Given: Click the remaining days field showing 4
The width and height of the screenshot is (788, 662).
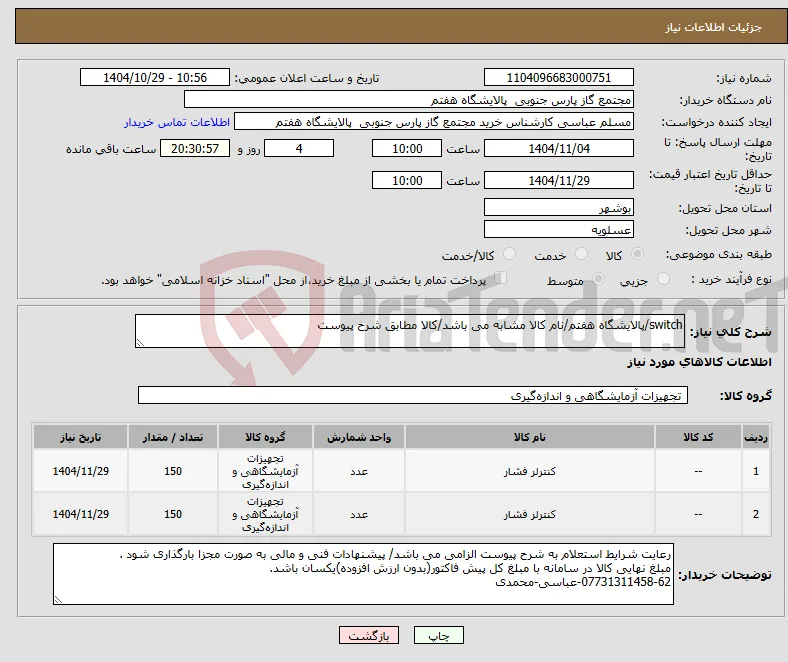Looking at the screenshot, I should coord(299,148).
